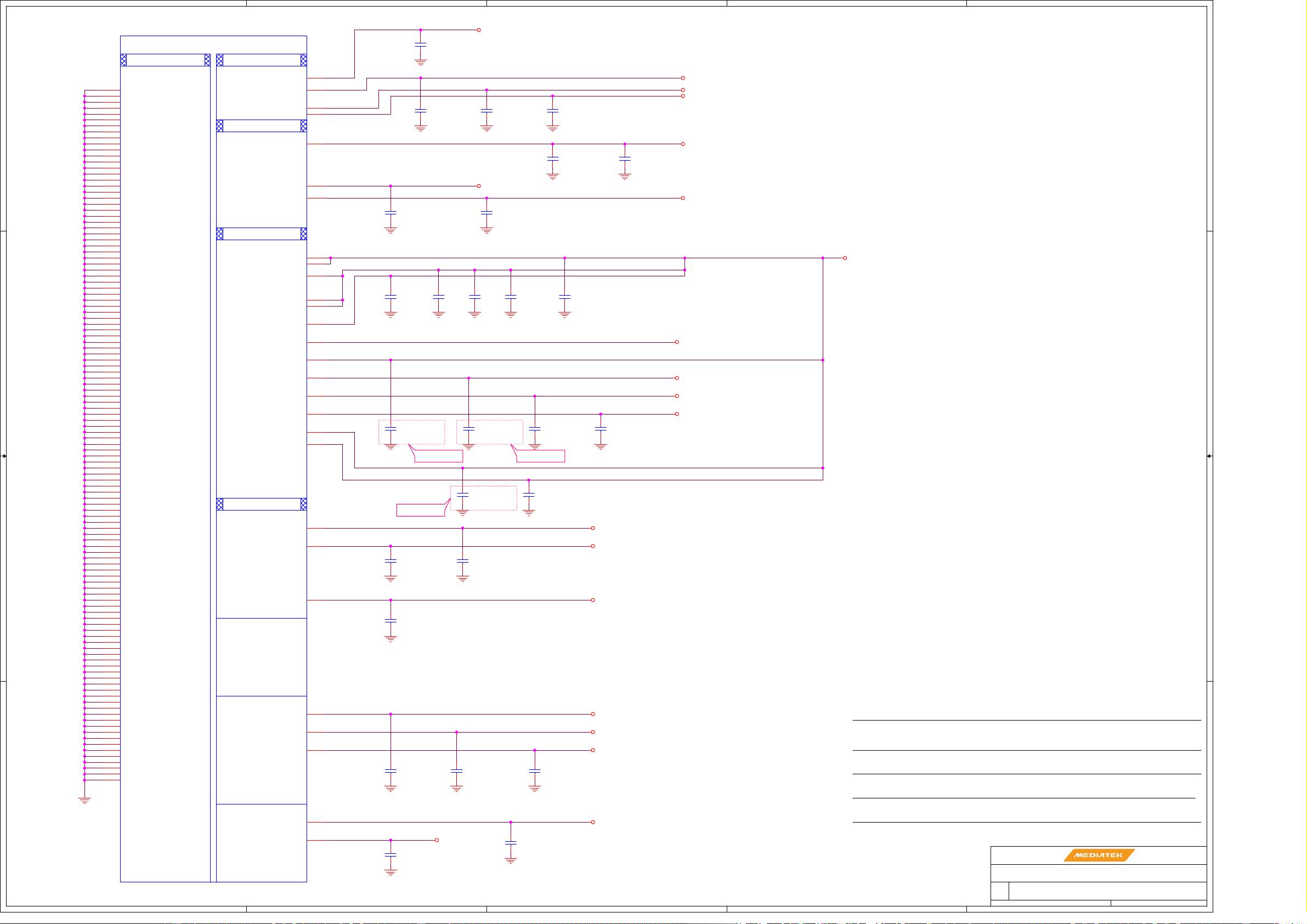Click the top-right open-circle off-page connector
The height and width of the screenshot is (924, 1307).
[x=478, y=30]
